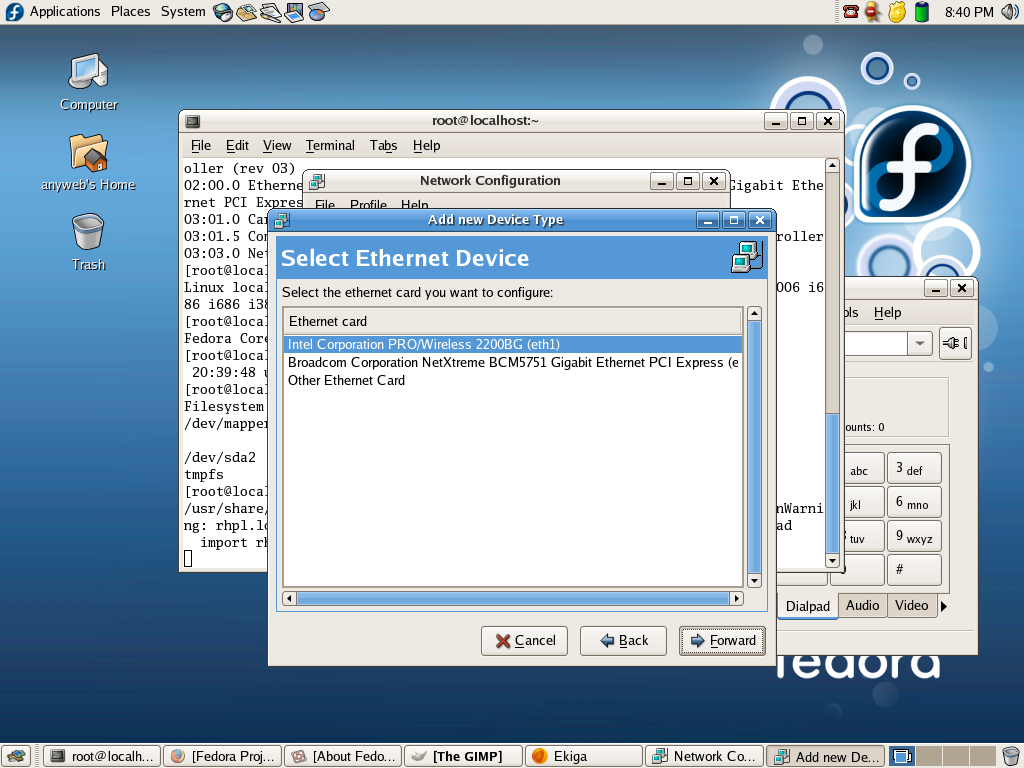Open the Ekiga Help menu
Viewport: 1024px width, 768px height.
888,313
